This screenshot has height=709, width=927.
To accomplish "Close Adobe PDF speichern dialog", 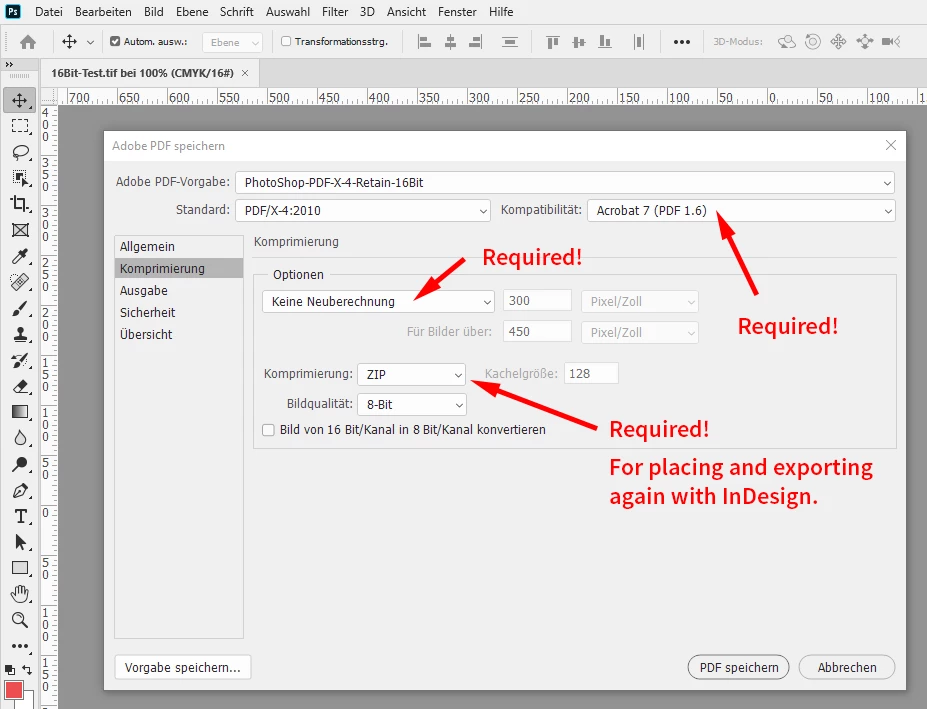I will 891,145.
